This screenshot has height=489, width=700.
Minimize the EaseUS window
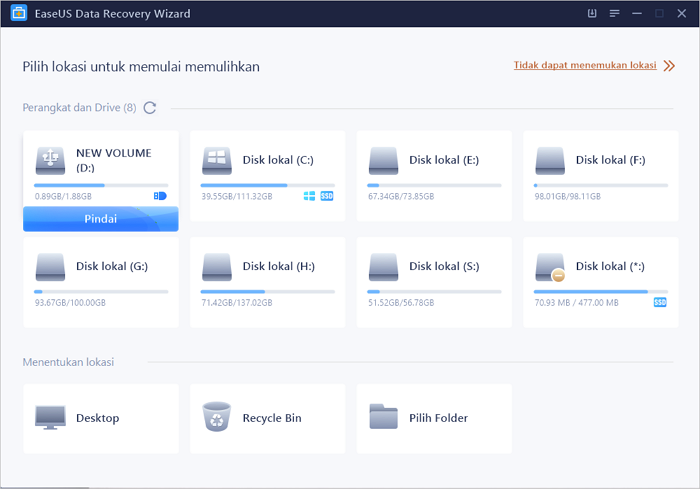637,13
